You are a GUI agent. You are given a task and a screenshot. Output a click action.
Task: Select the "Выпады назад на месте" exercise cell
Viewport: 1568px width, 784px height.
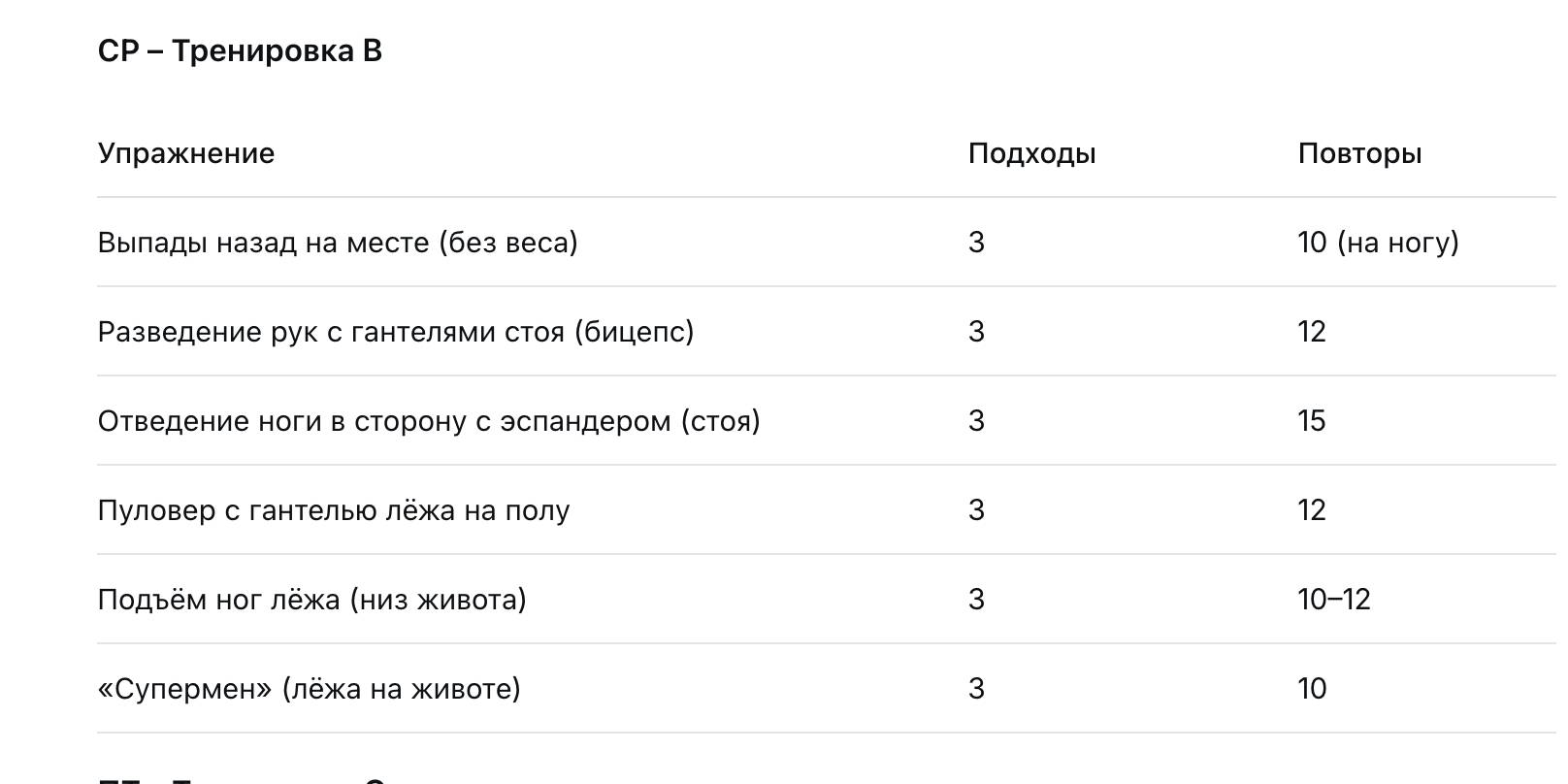[x=338, y=243]
